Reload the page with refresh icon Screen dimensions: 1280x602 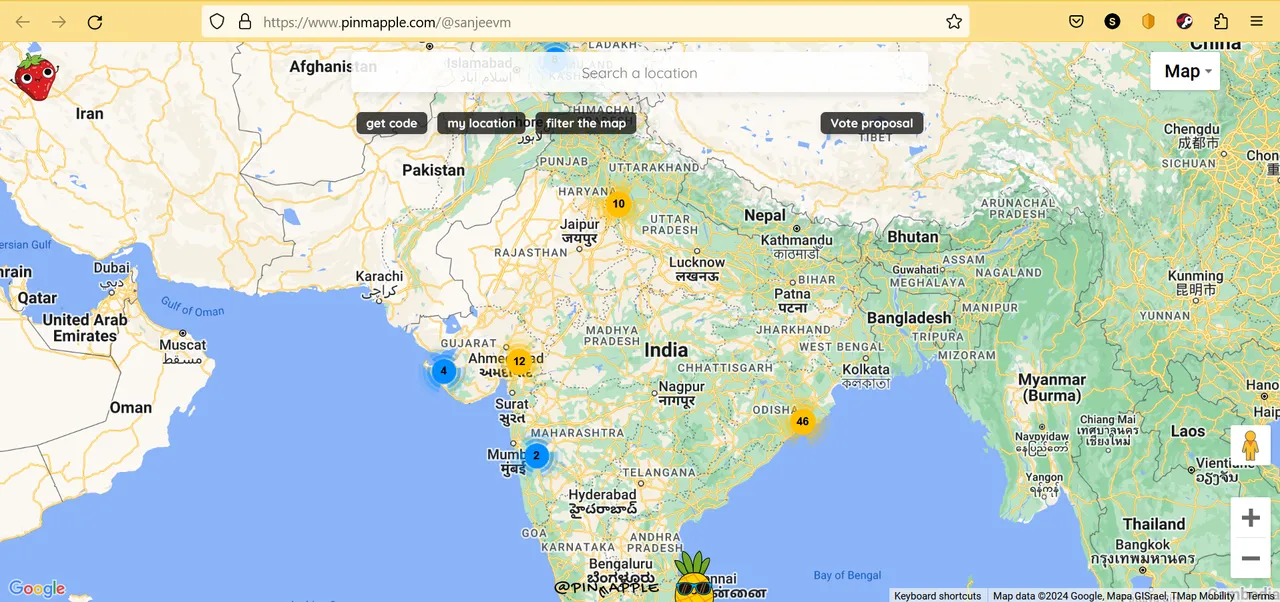coord(95,21)
